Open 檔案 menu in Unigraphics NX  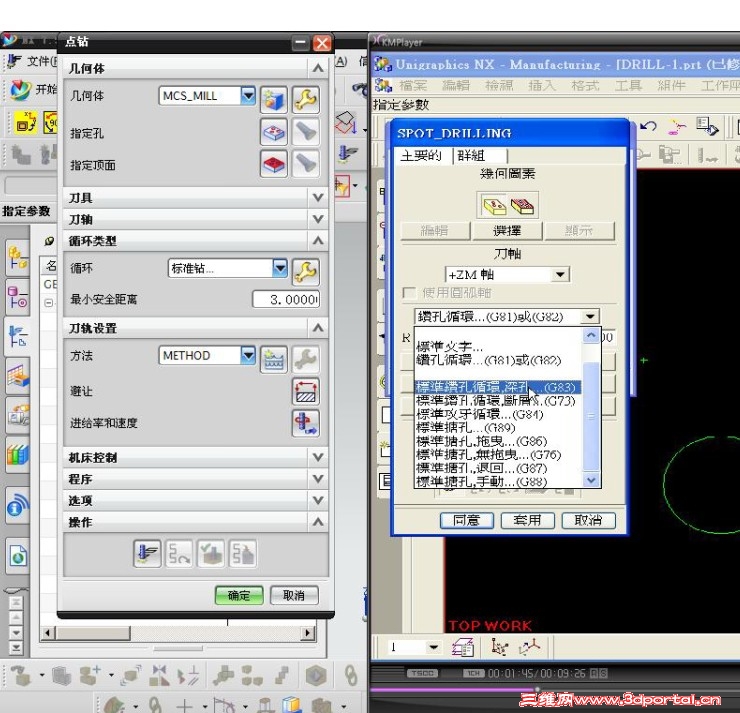(413, 86)
